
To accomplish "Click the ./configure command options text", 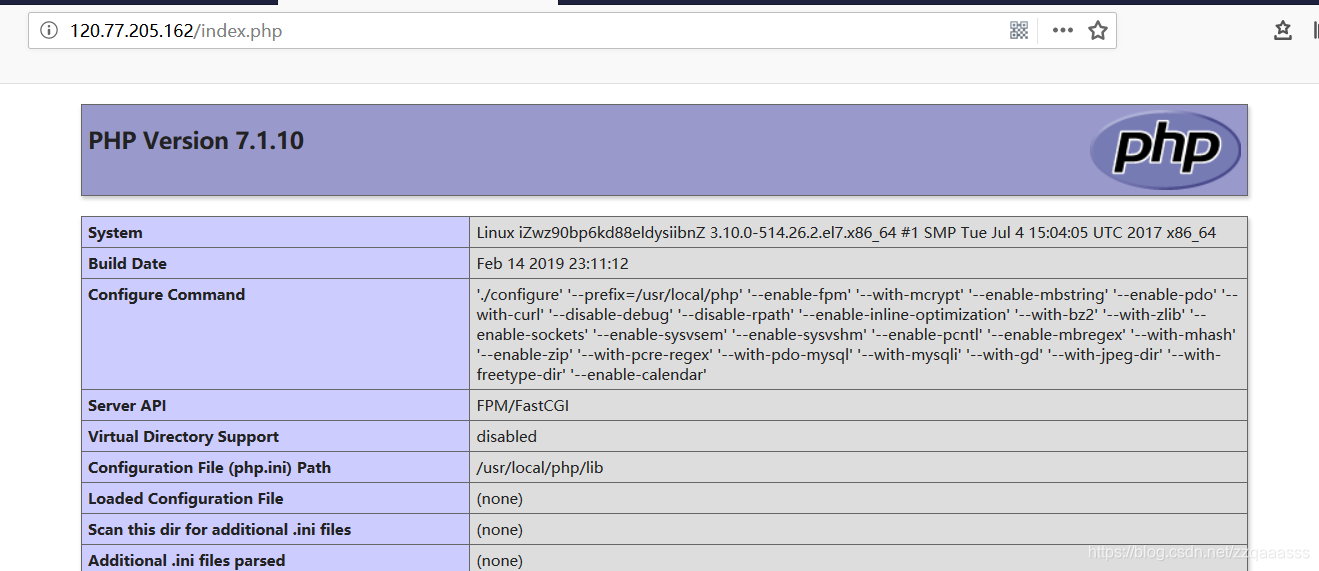I will [x=858, y=334].
